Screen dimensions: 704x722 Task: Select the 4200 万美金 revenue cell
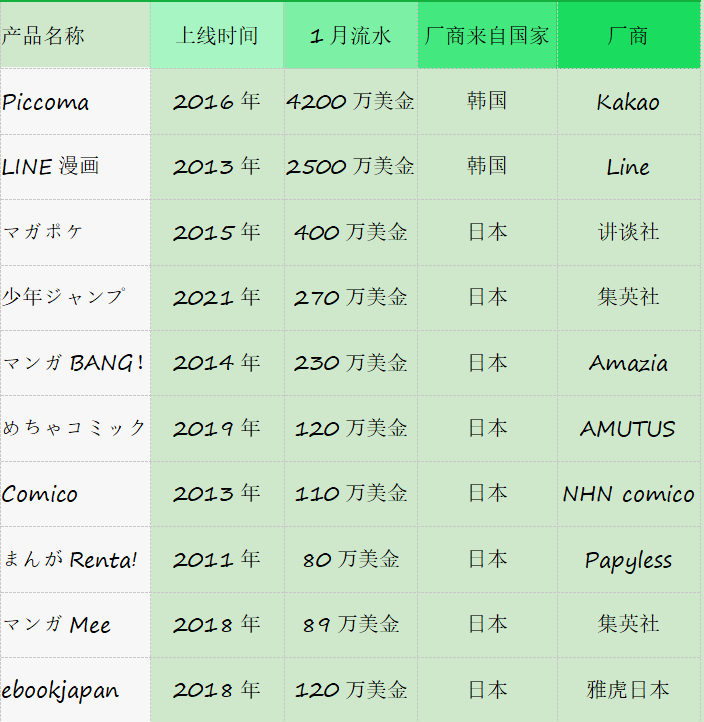point(350,102)
